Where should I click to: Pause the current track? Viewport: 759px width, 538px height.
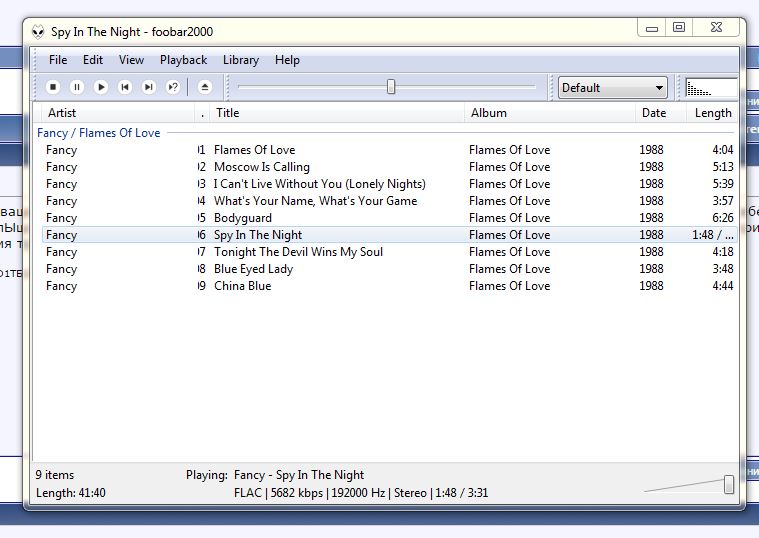pyautogui.click(x=77, y=88)
